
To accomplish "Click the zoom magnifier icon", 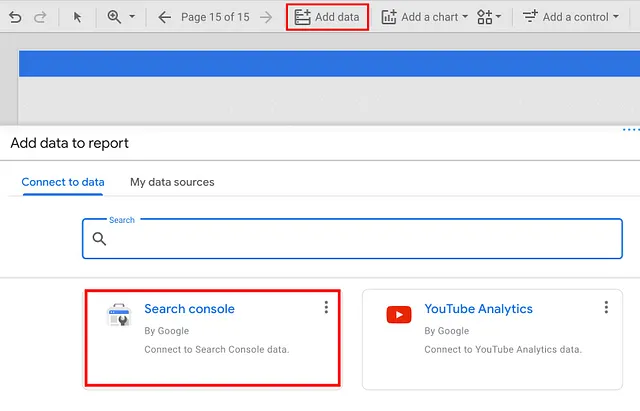I will pyautogui.click(x=114, y=17).
